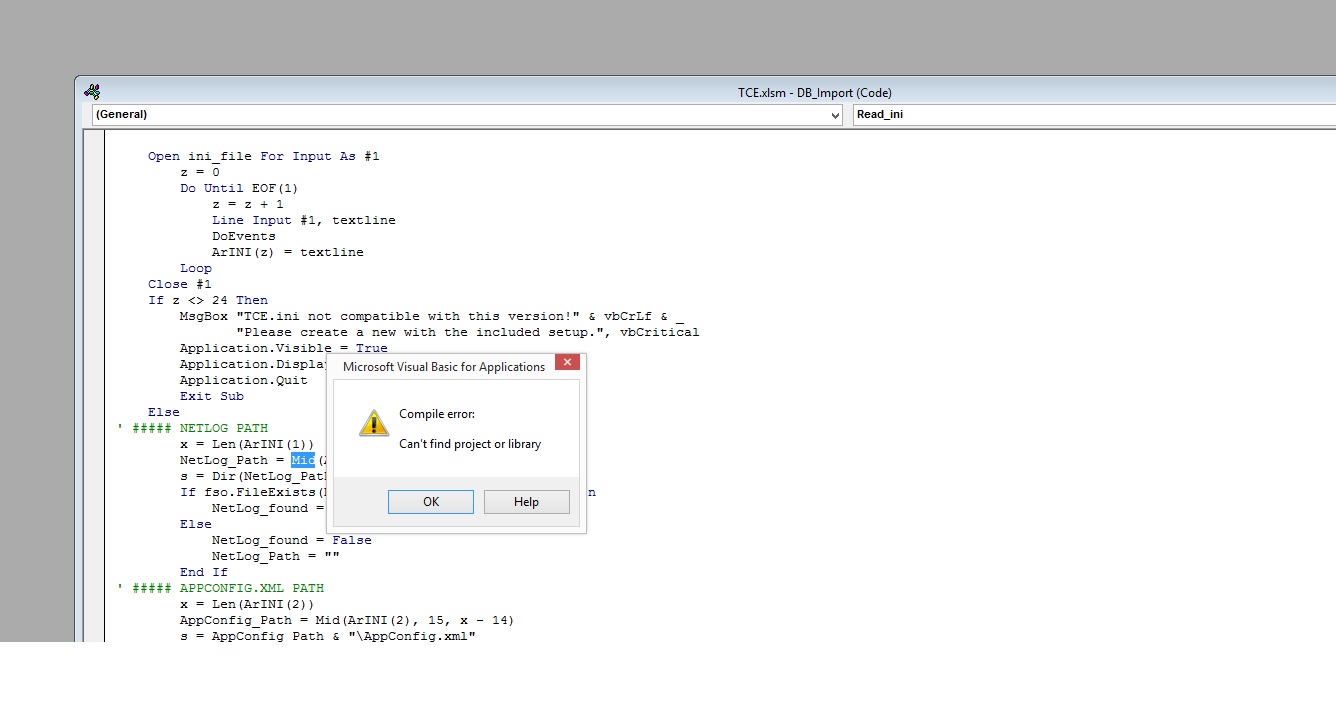
Task: Click the code window margin indicator bar
Action: point(94,385)
